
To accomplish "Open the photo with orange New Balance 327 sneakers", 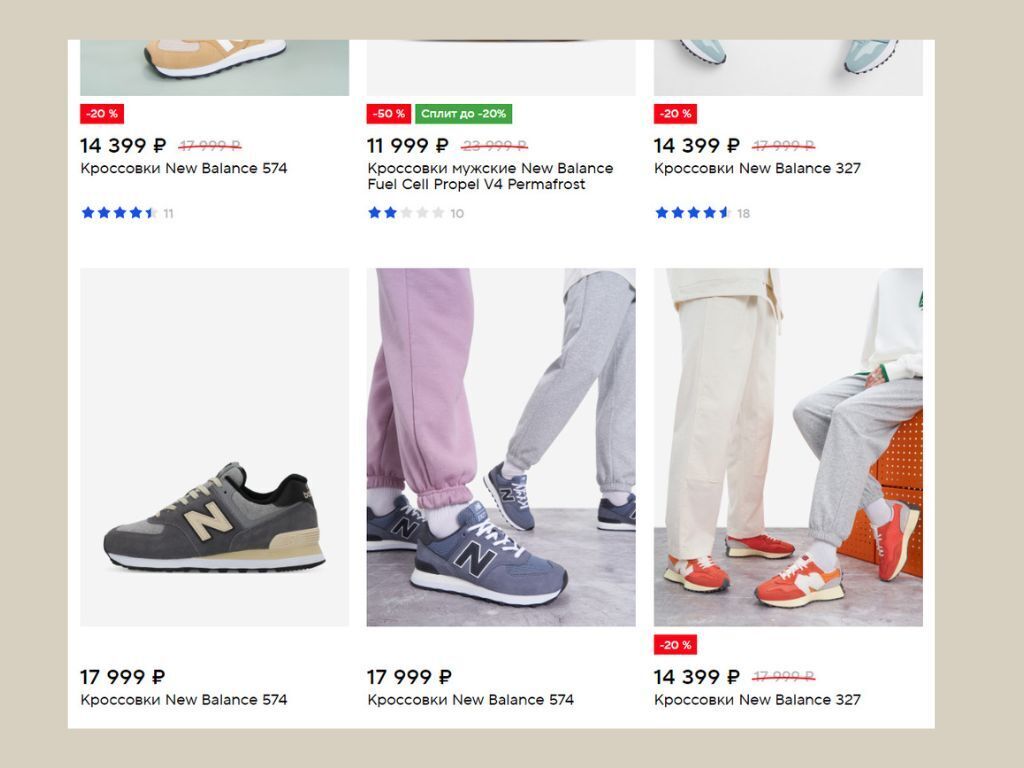I will coord(788,447).
